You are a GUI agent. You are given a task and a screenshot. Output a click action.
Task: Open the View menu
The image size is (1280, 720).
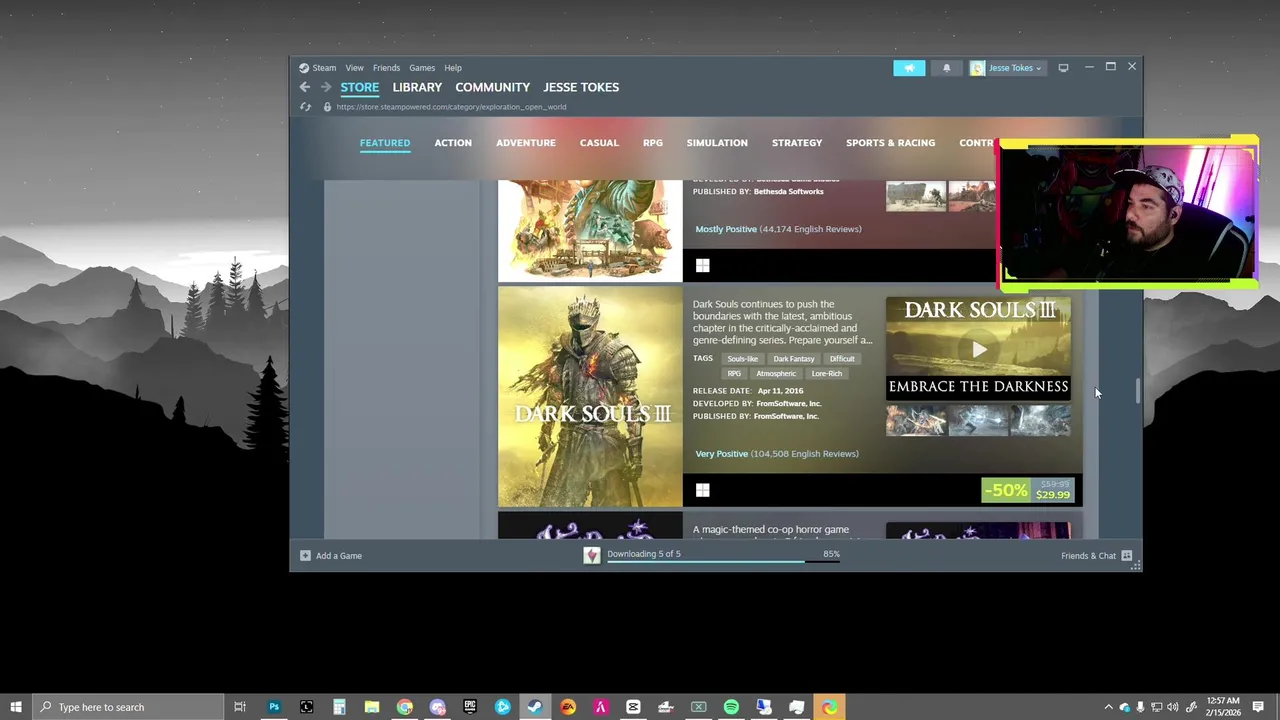(x=354, y=68)
